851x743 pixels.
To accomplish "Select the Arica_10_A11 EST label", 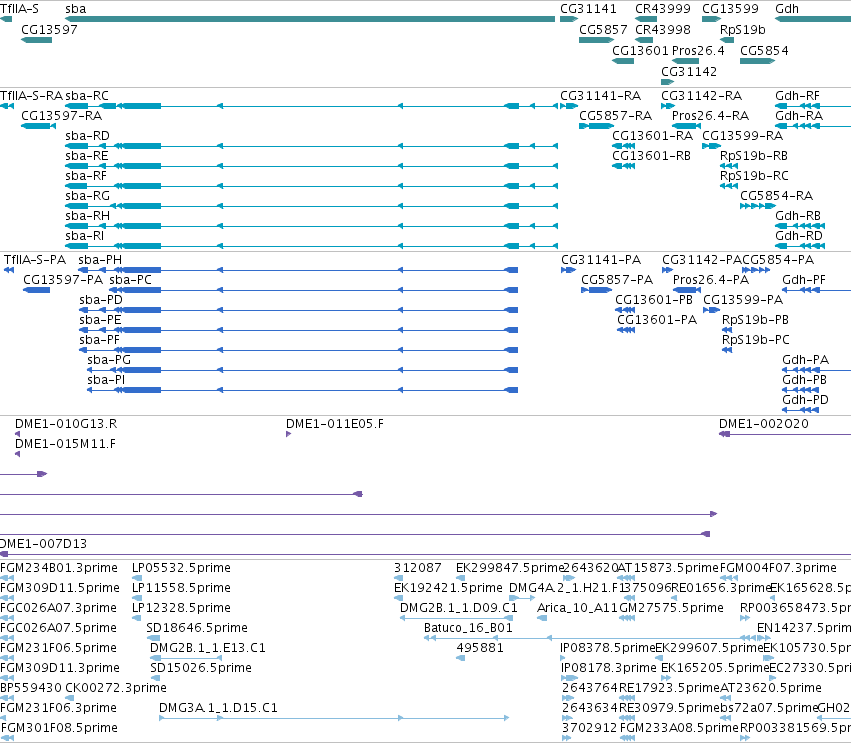I will pos(576,608).
